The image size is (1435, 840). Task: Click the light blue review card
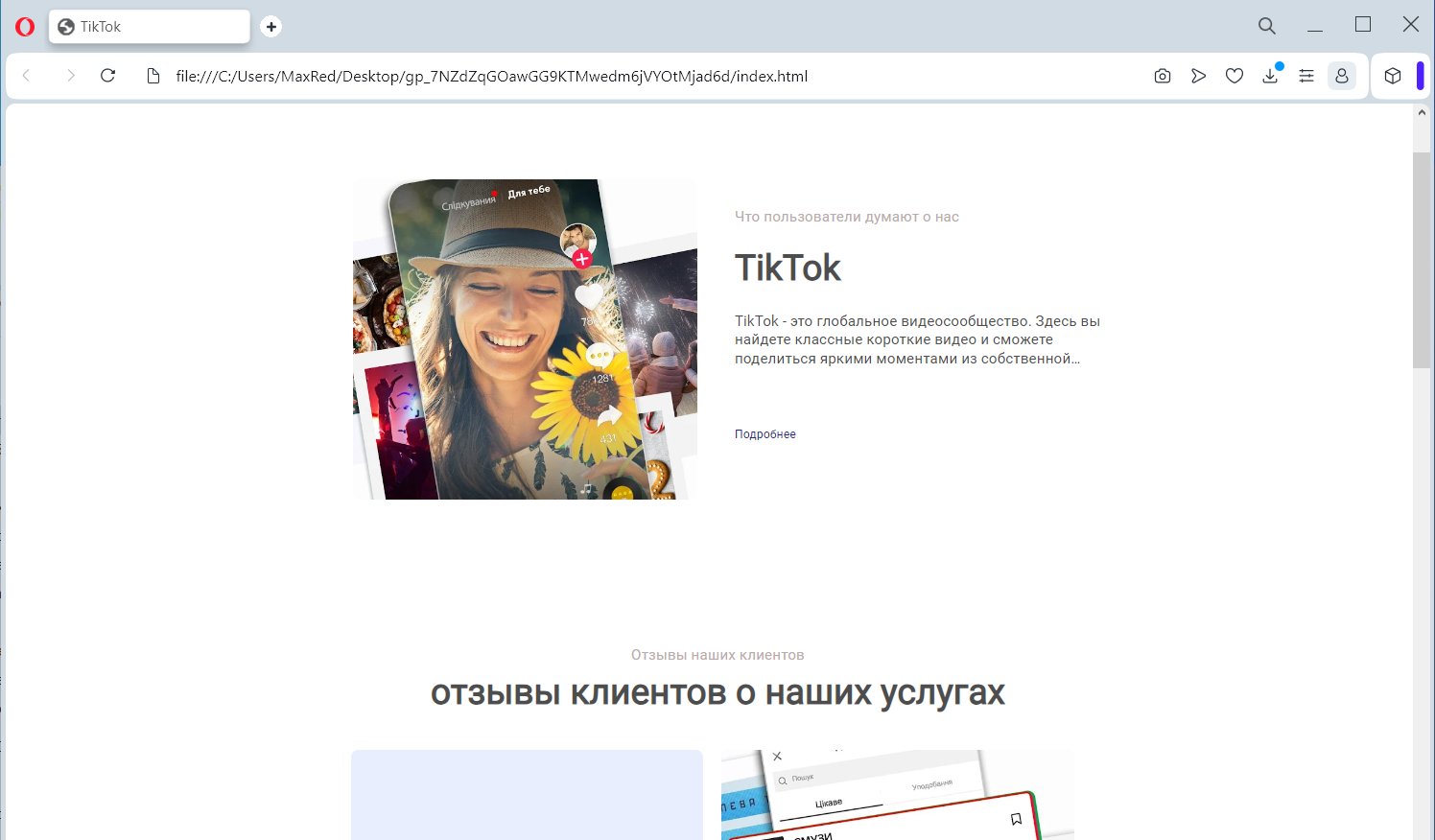click(x=527, y=795)
